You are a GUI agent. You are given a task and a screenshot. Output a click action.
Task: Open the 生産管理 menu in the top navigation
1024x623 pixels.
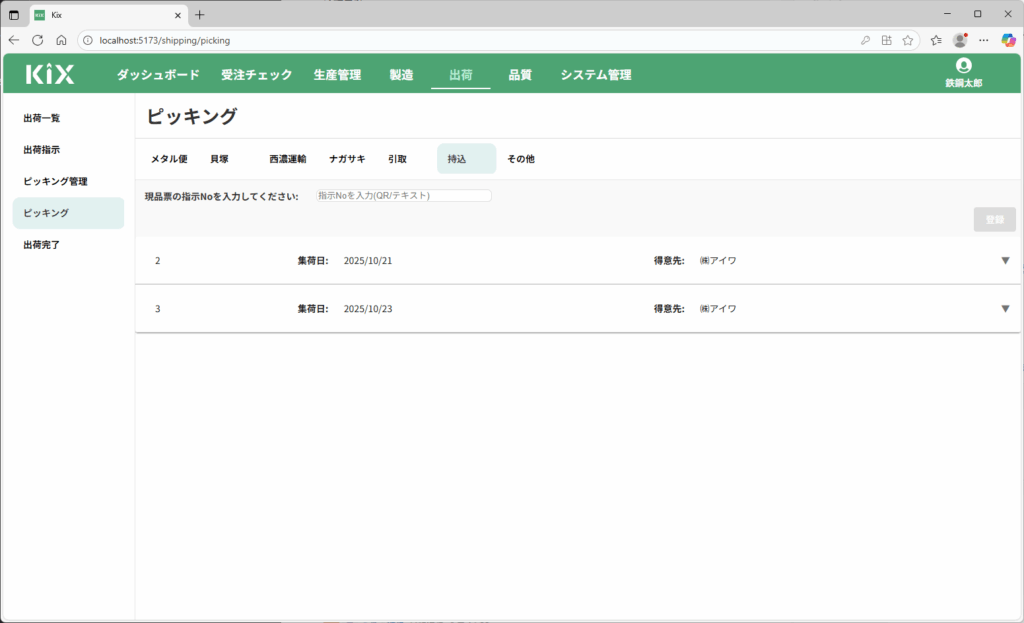click(x=337, y=75)
